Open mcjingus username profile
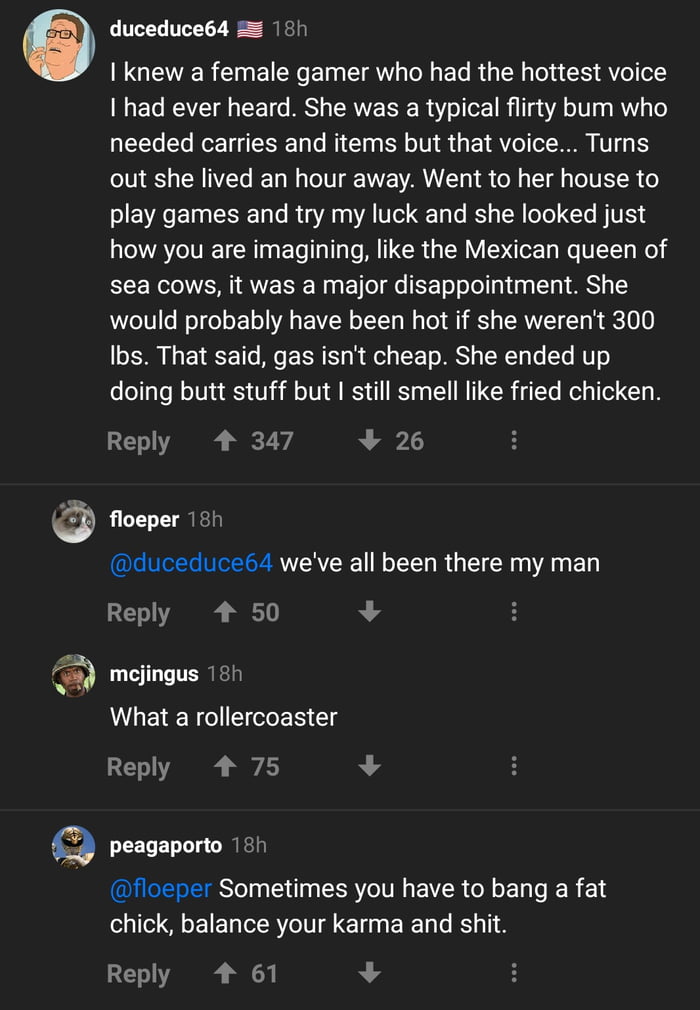 [153, 674]
